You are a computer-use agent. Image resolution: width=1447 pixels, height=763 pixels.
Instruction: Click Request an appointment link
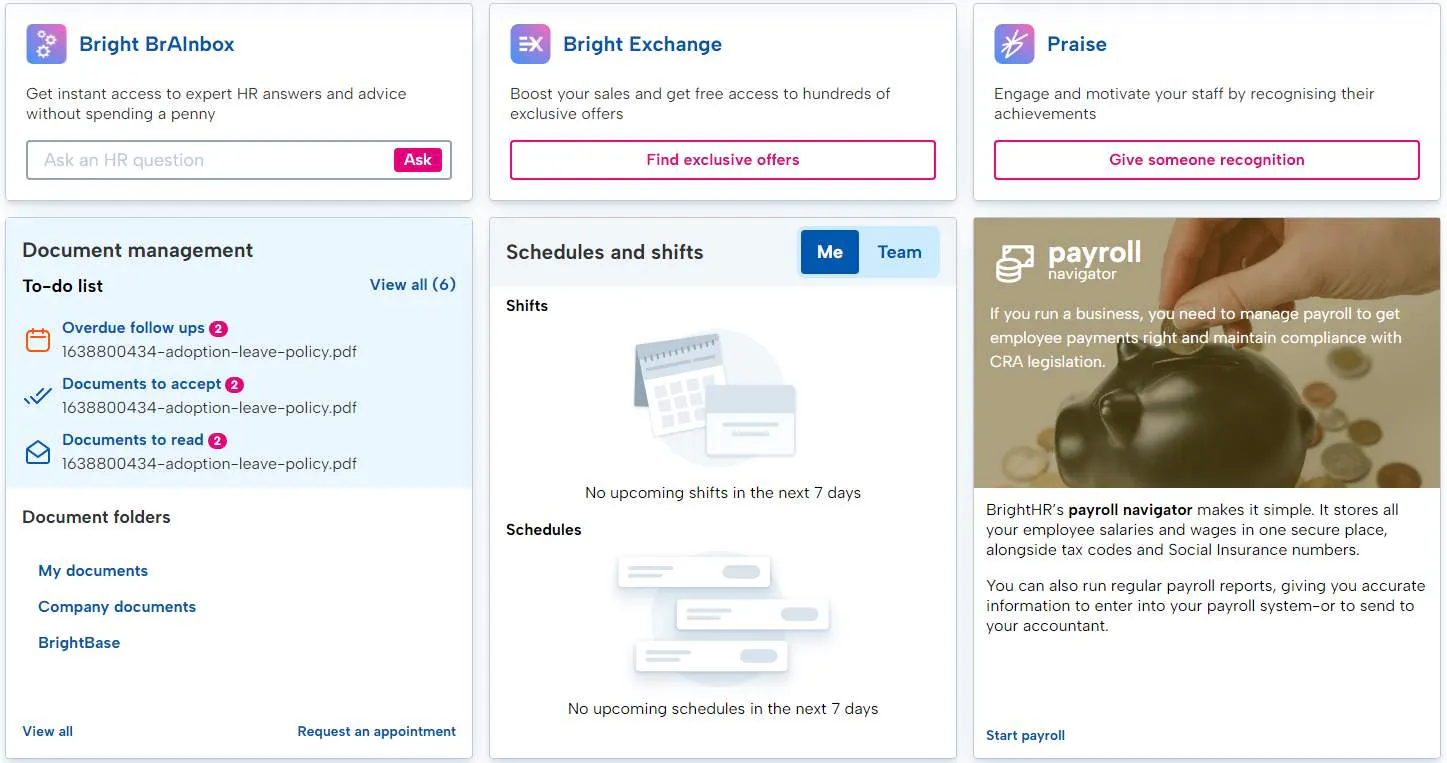pyautogui.click(x=376, y=732)
